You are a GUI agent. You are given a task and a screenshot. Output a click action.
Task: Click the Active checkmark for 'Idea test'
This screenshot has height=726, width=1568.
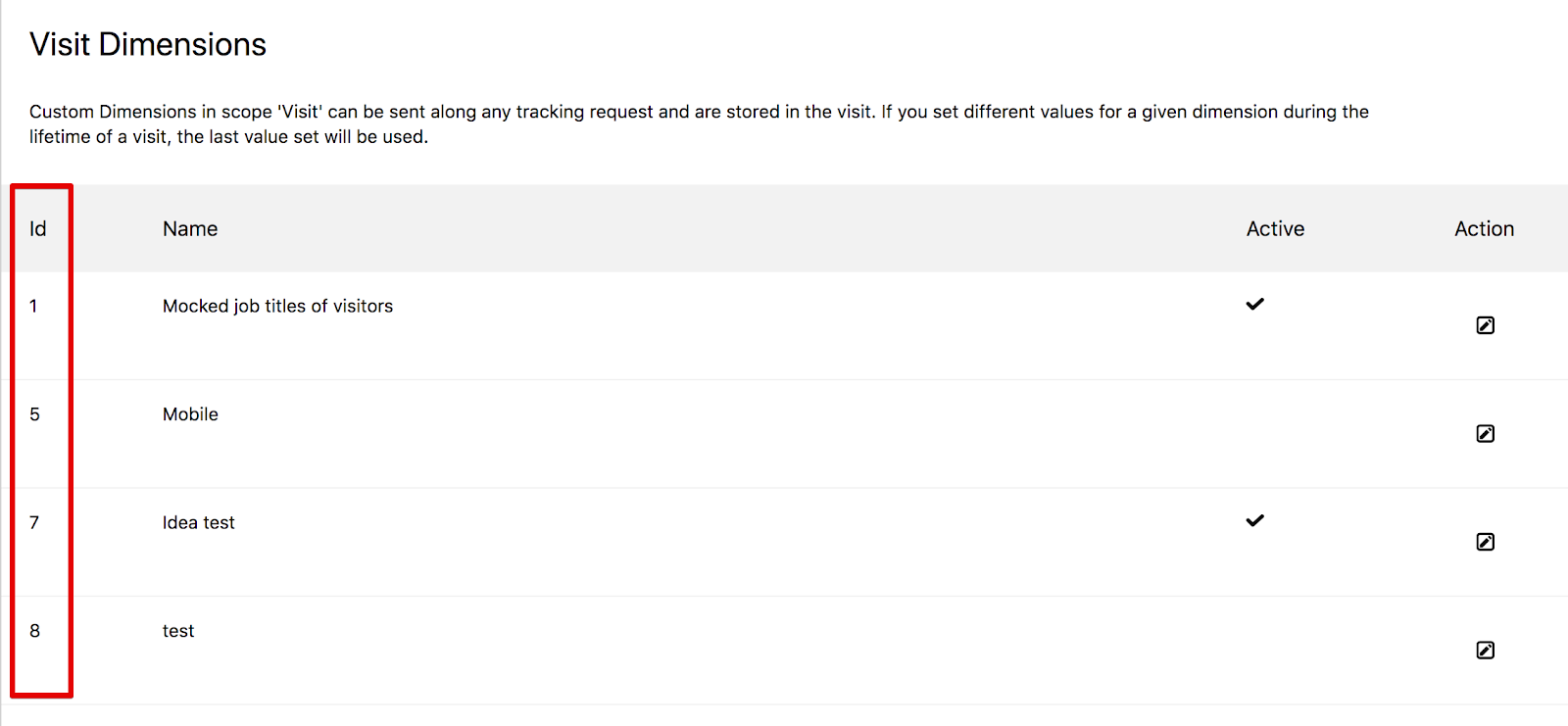click(x=1254, y=520)
